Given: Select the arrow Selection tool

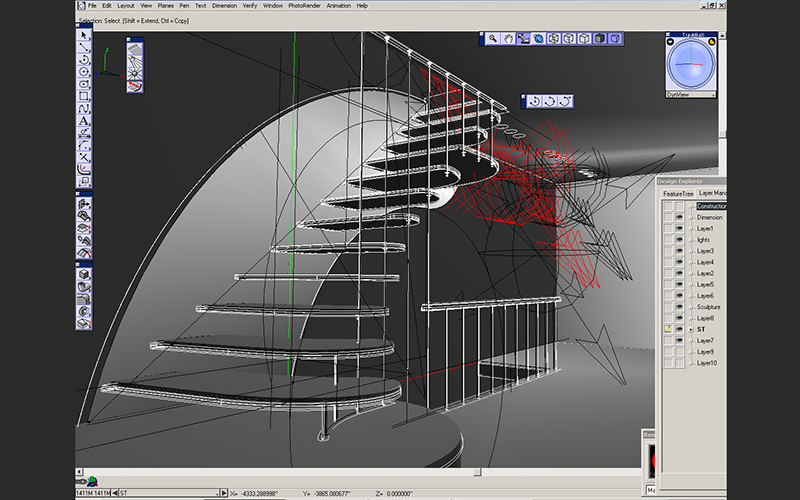Looking at the screenshot, I should point(85,33).
